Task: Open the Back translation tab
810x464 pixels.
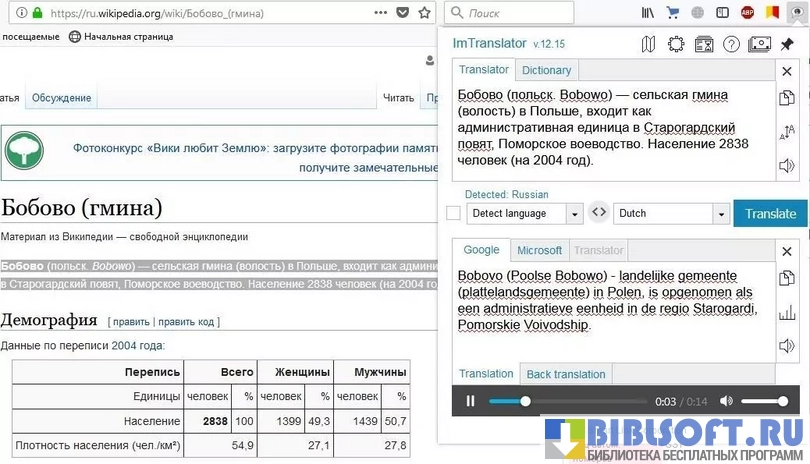Action: tap(565, 374)
